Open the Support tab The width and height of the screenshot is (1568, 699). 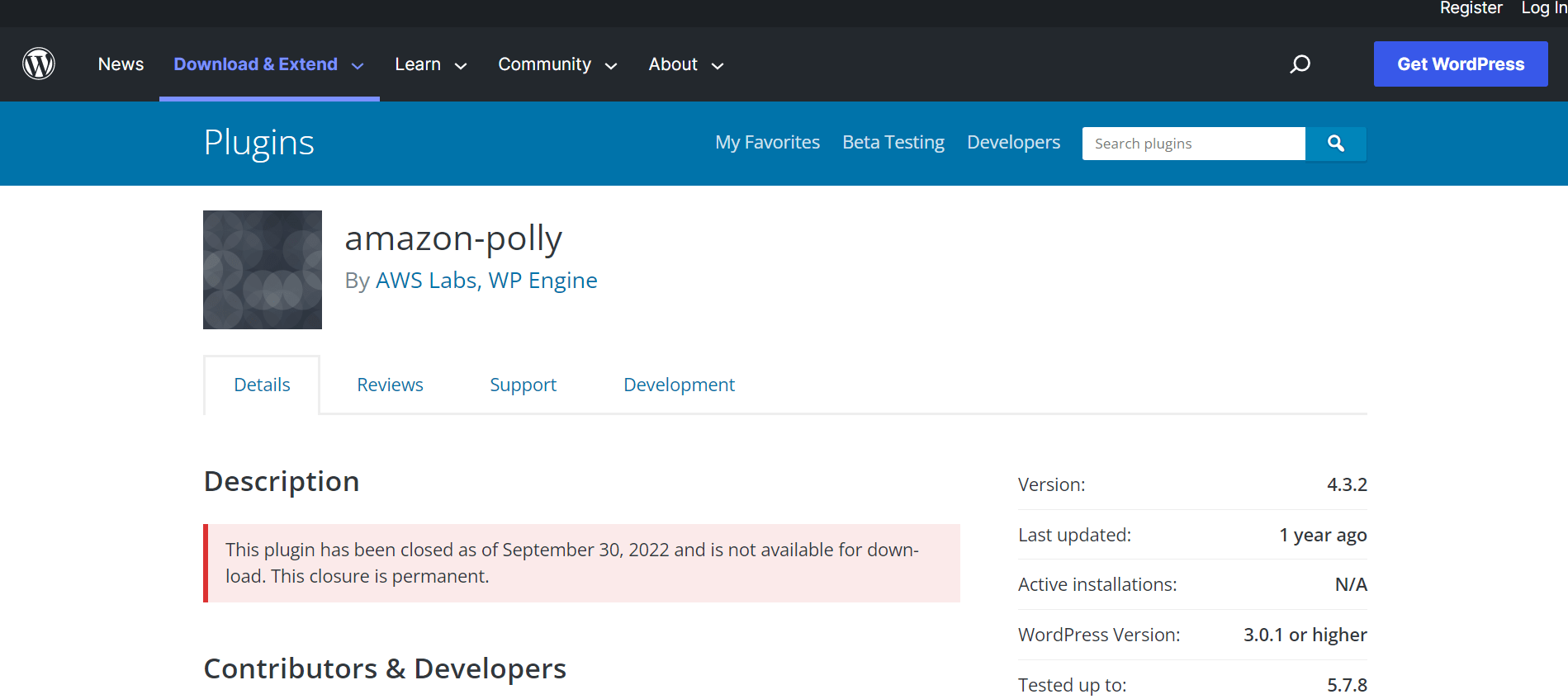(x=523, y=385)
